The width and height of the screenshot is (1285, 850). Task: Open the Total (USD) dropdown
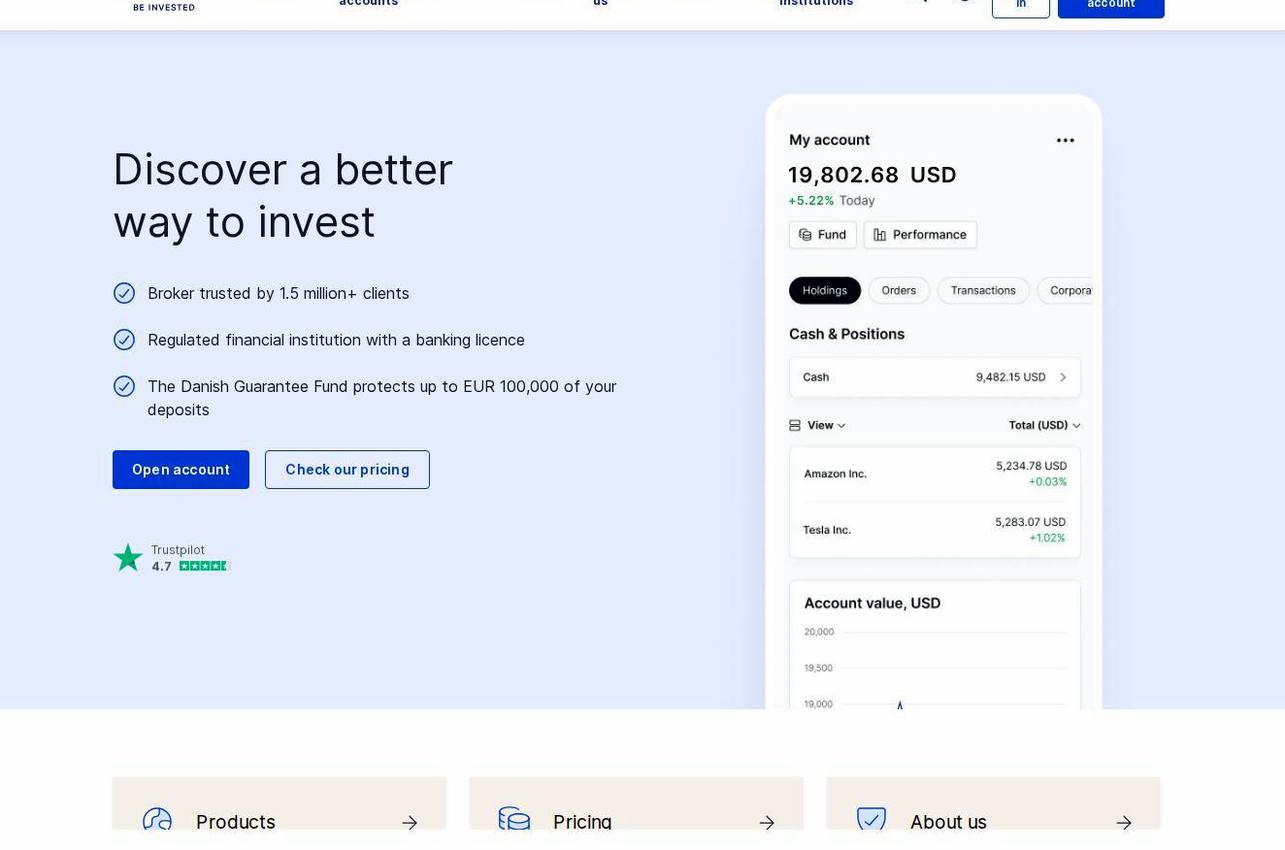click(1045, 425)
